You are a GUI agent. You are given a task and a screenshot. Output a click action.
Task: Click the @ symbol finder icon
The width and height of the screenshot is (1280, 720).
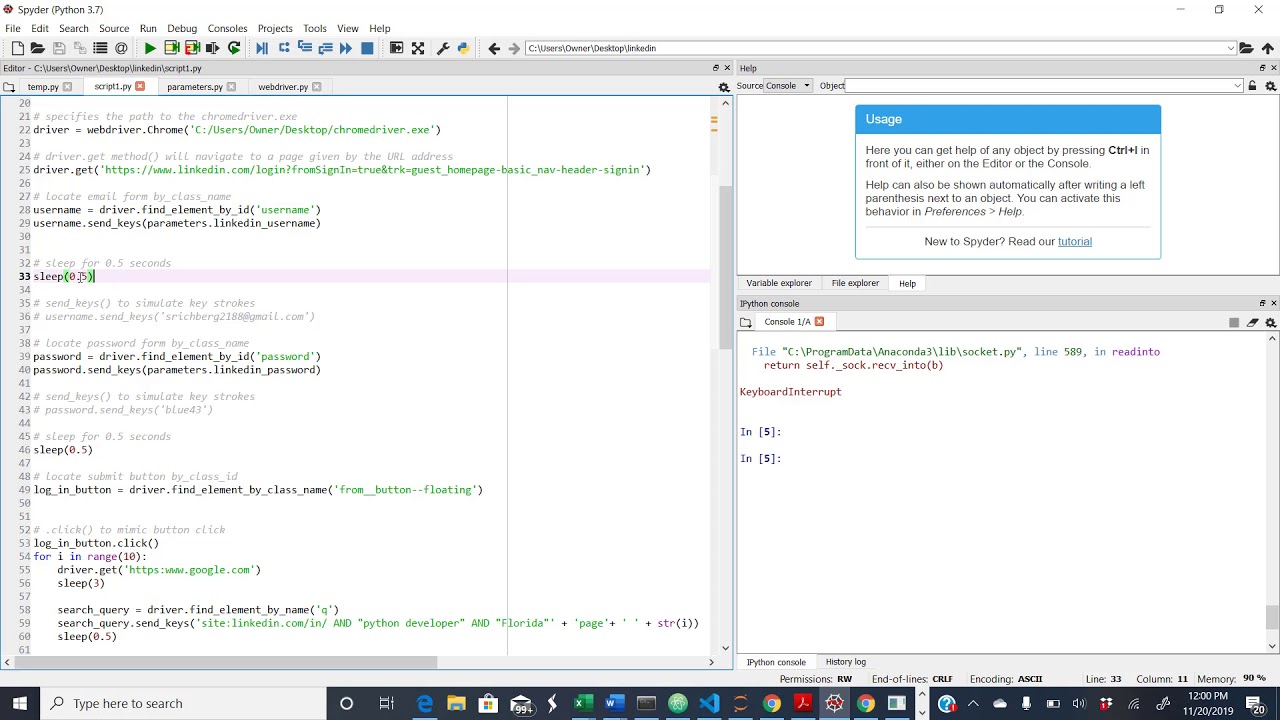point(121,48)
